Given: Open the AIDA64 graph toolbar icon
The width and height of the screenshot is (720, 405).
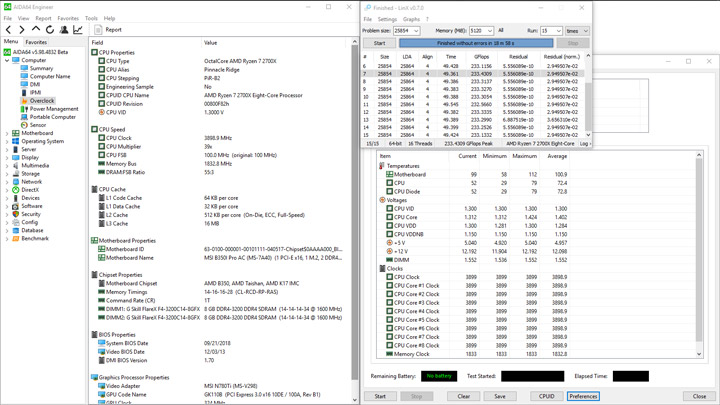Looking at the screenshot, I should point(78,30).
